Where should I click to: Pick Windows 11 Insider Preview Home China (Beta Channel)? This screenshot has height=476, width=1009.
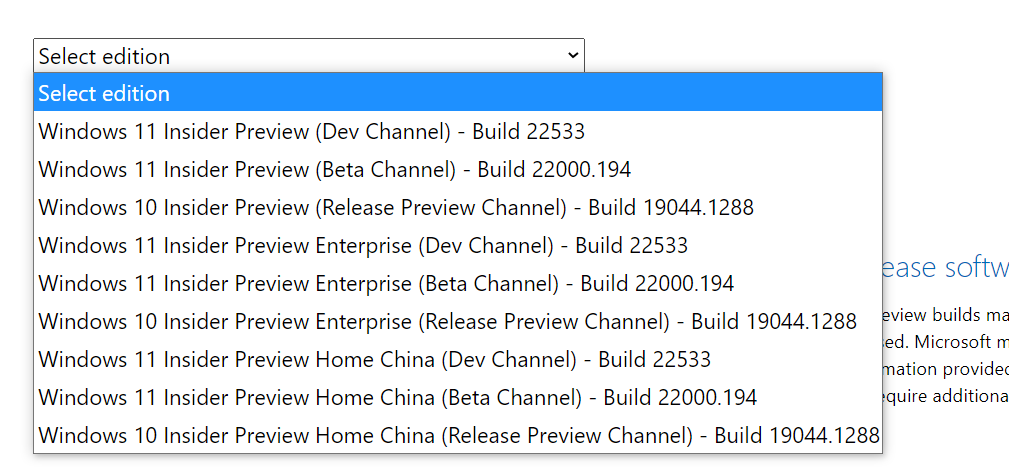[397, 397]
